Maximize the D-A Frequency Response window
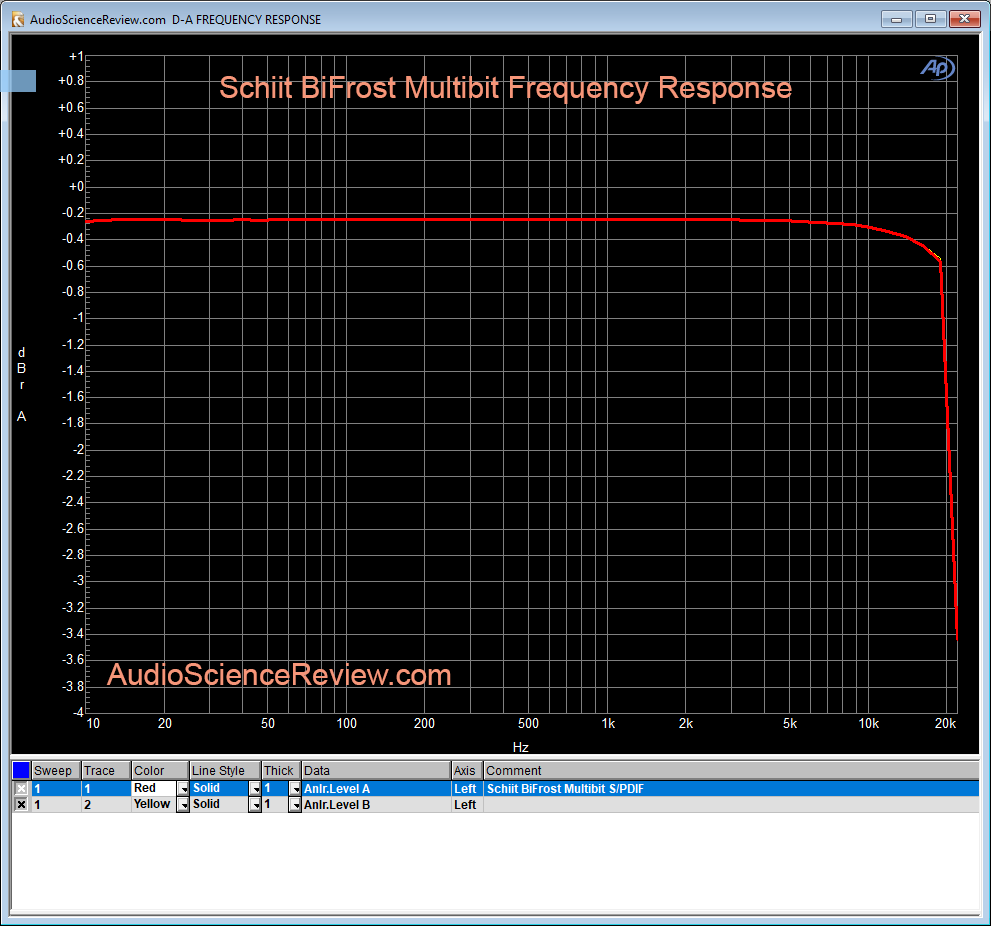The width and height of the screenshot is (991, 926). 930,19
